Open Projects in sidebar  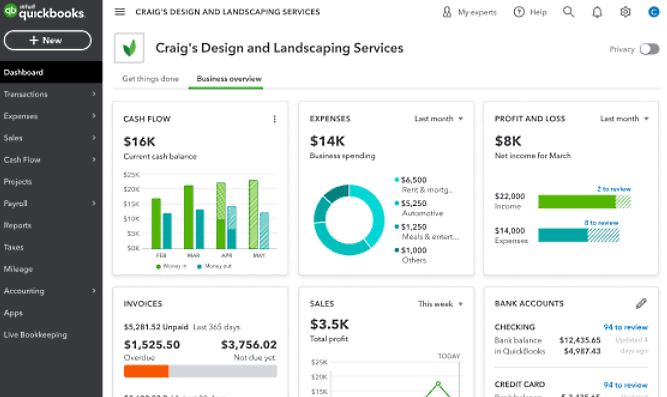(51, 182)
